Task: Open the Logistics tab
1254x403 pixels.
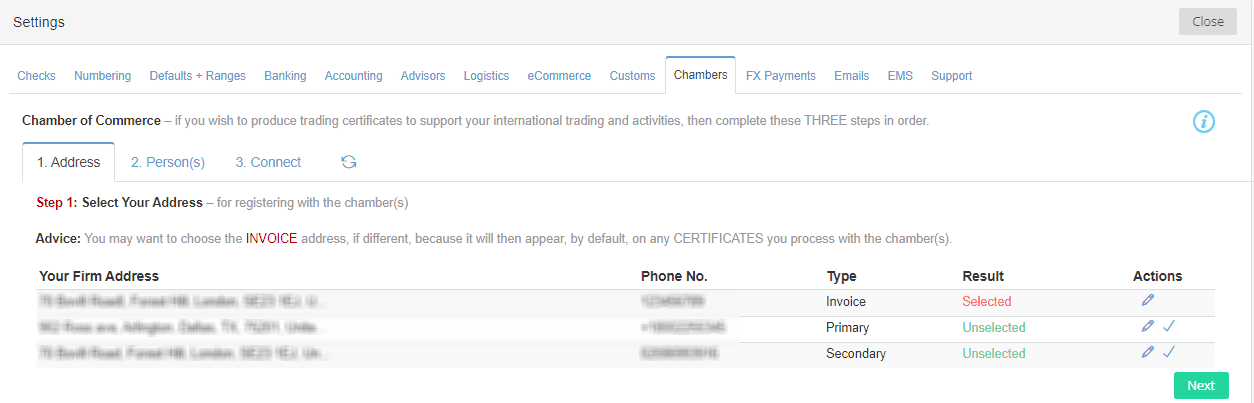Action: click(486, 76)
